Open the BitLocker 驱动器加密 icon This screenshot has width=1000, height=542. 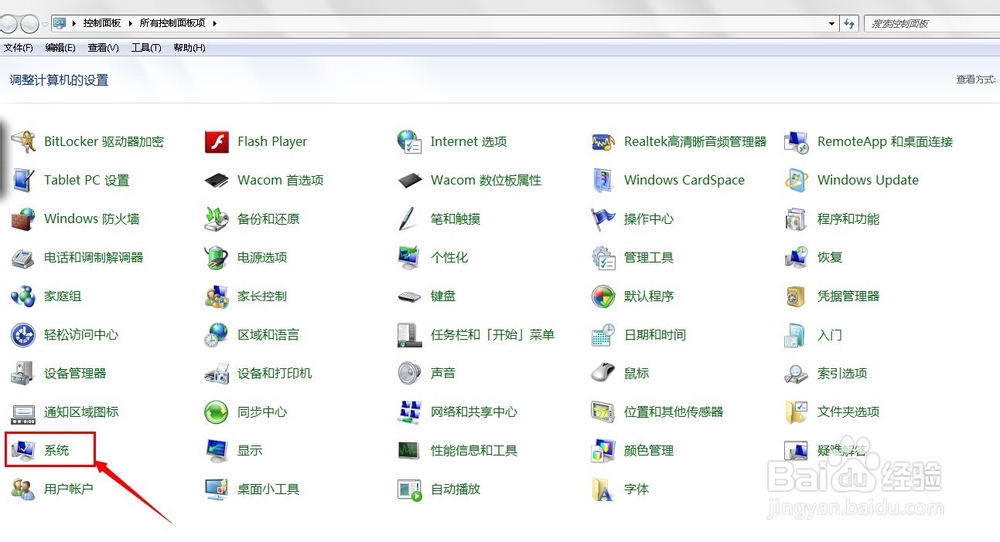click(24, 142)
